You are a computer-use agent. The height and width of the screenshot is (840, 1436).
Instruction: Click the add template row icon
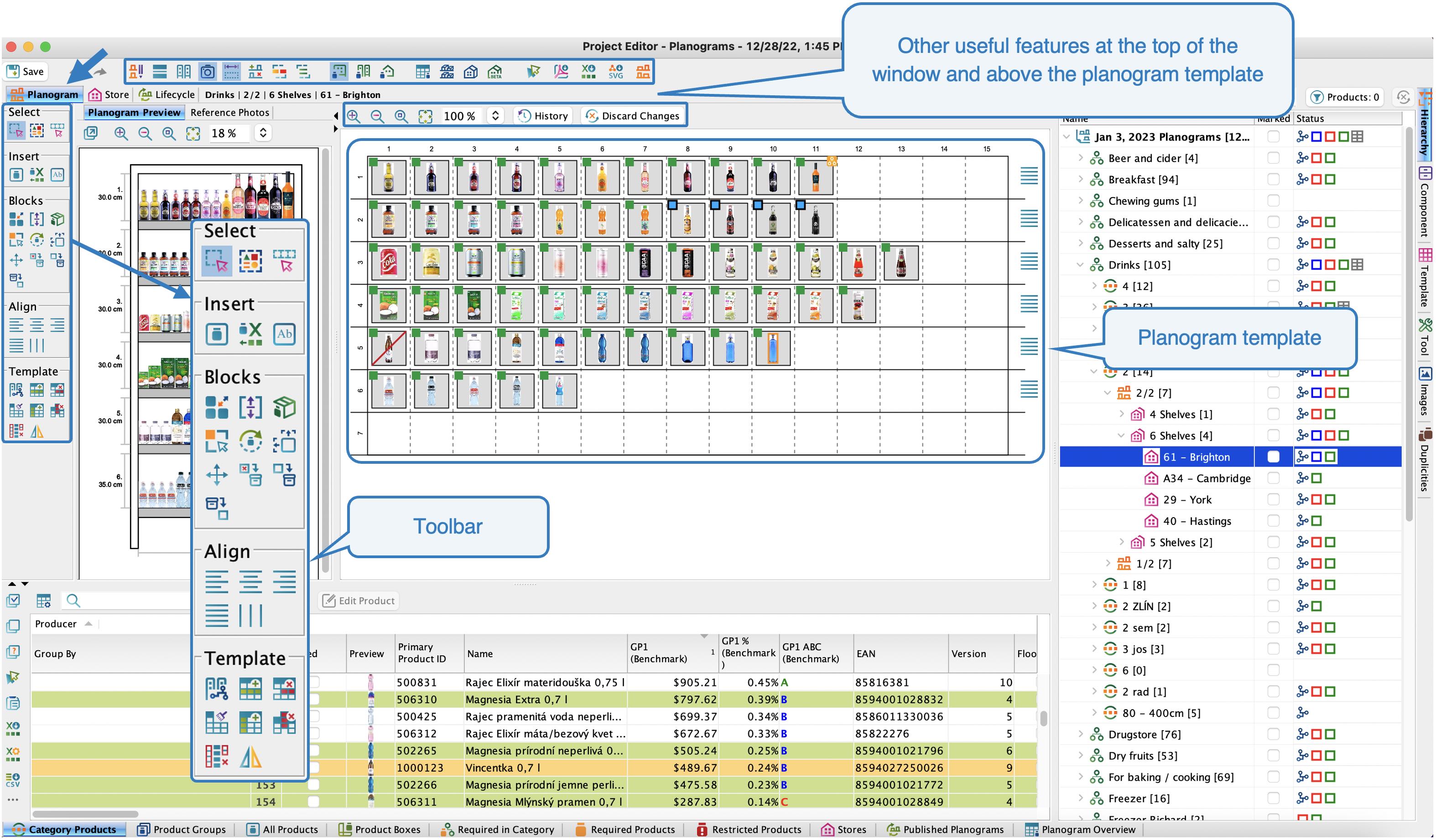click(36, 390)
